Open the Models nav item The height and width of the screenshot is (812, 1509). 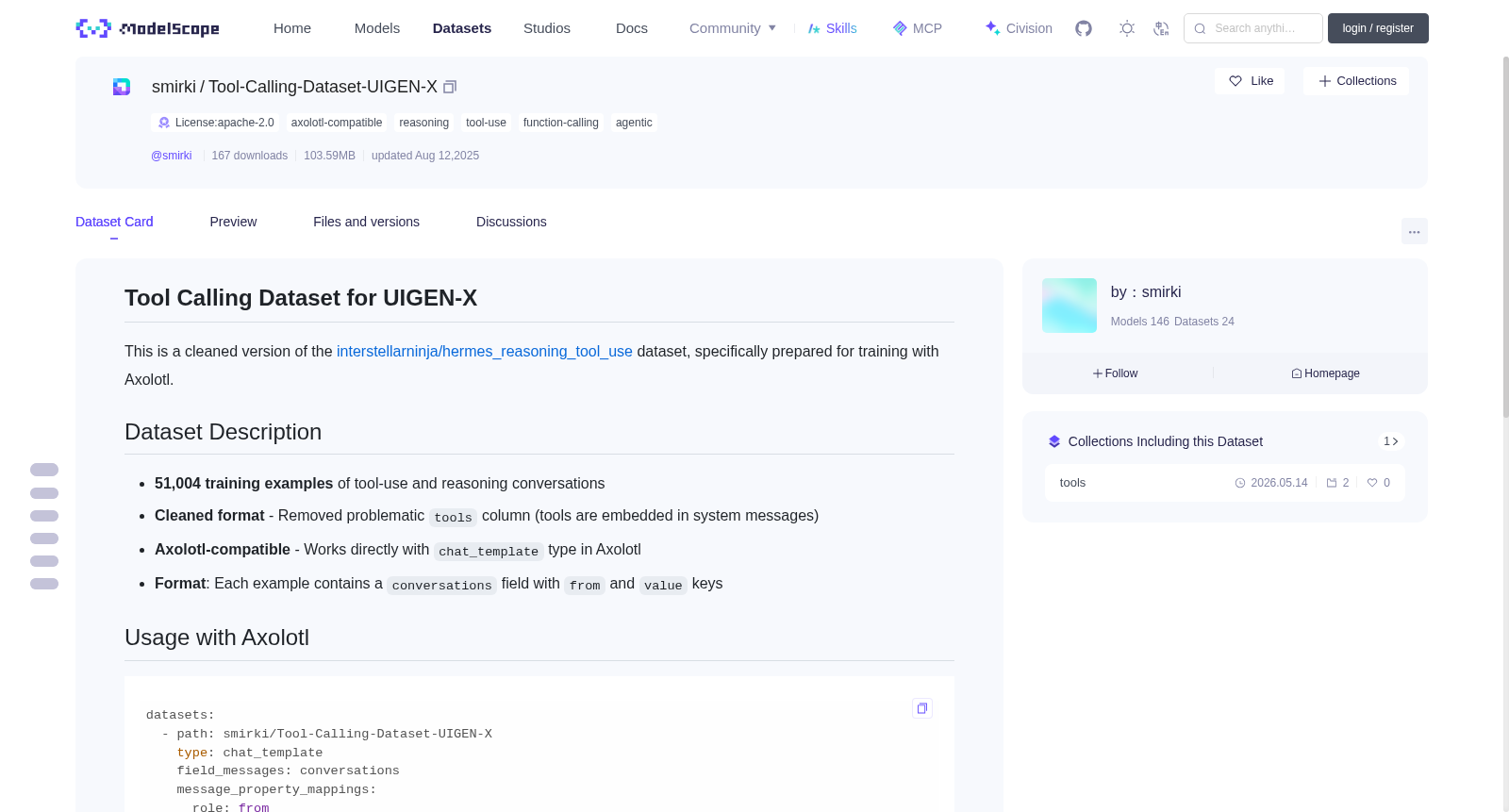coord(377,28)
